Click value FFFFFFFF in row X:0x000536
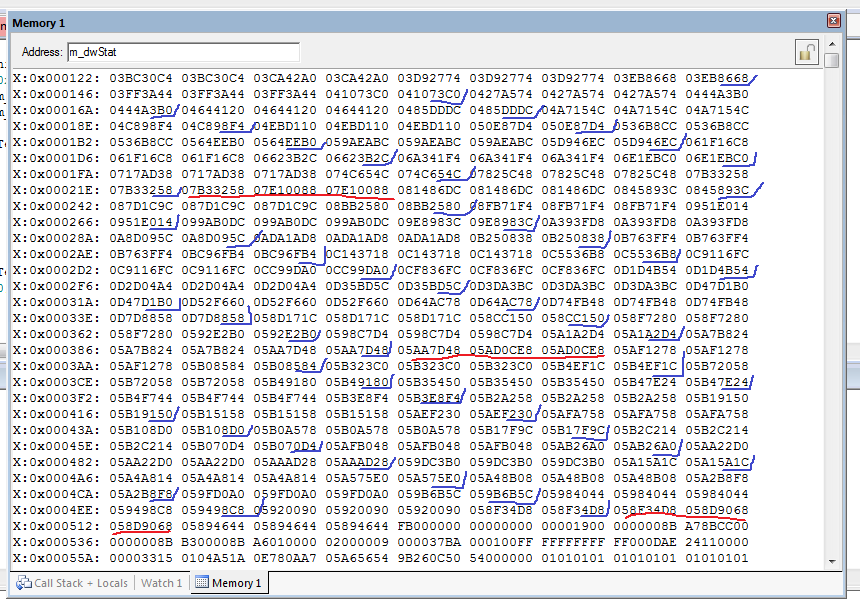 point(573,542)
